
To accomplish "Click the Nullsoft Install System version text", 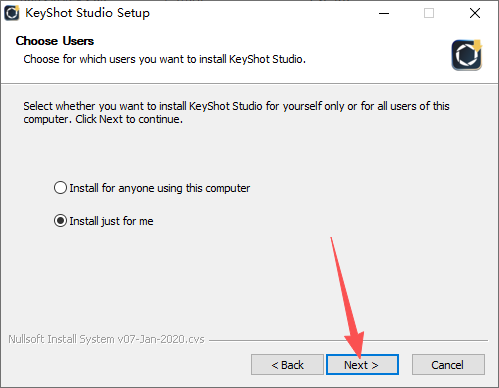I will (x=106, y=339).
